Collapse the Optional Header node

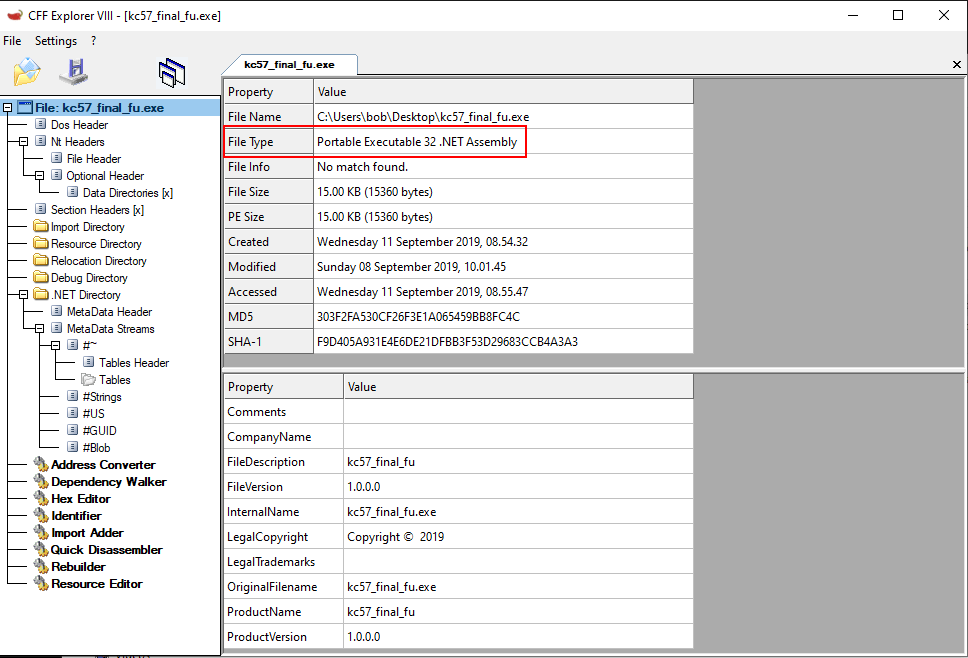click(x=40, y=176)
